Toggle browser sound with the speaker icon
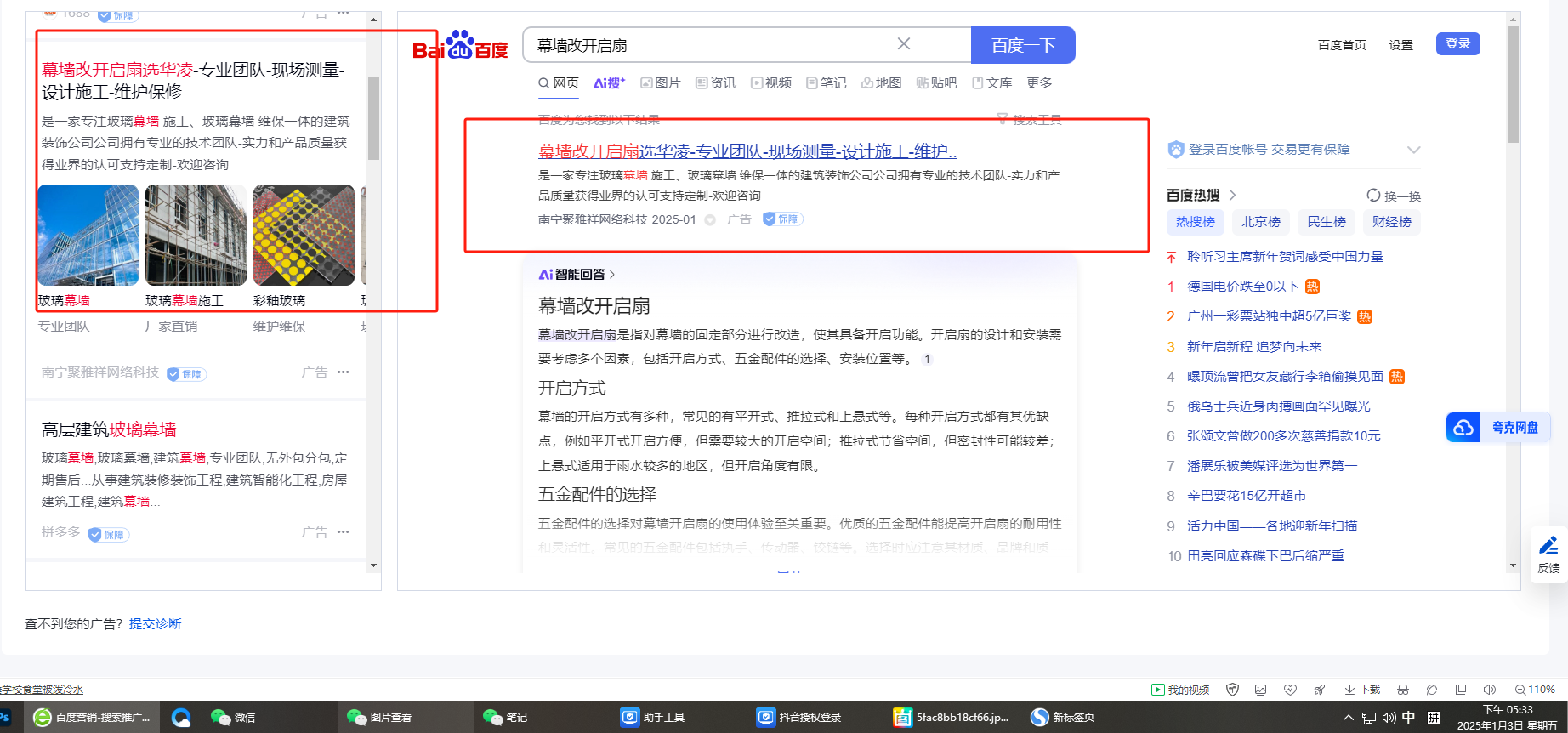1568x733 pixels. point(1490,690)
